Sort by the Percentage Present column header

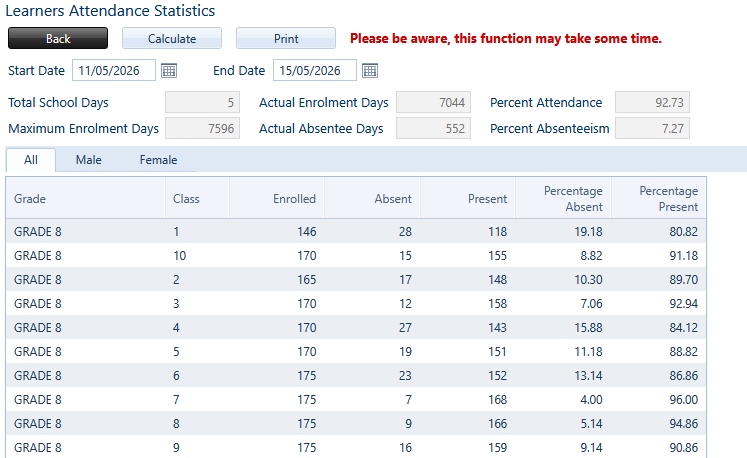coord(659,198)
